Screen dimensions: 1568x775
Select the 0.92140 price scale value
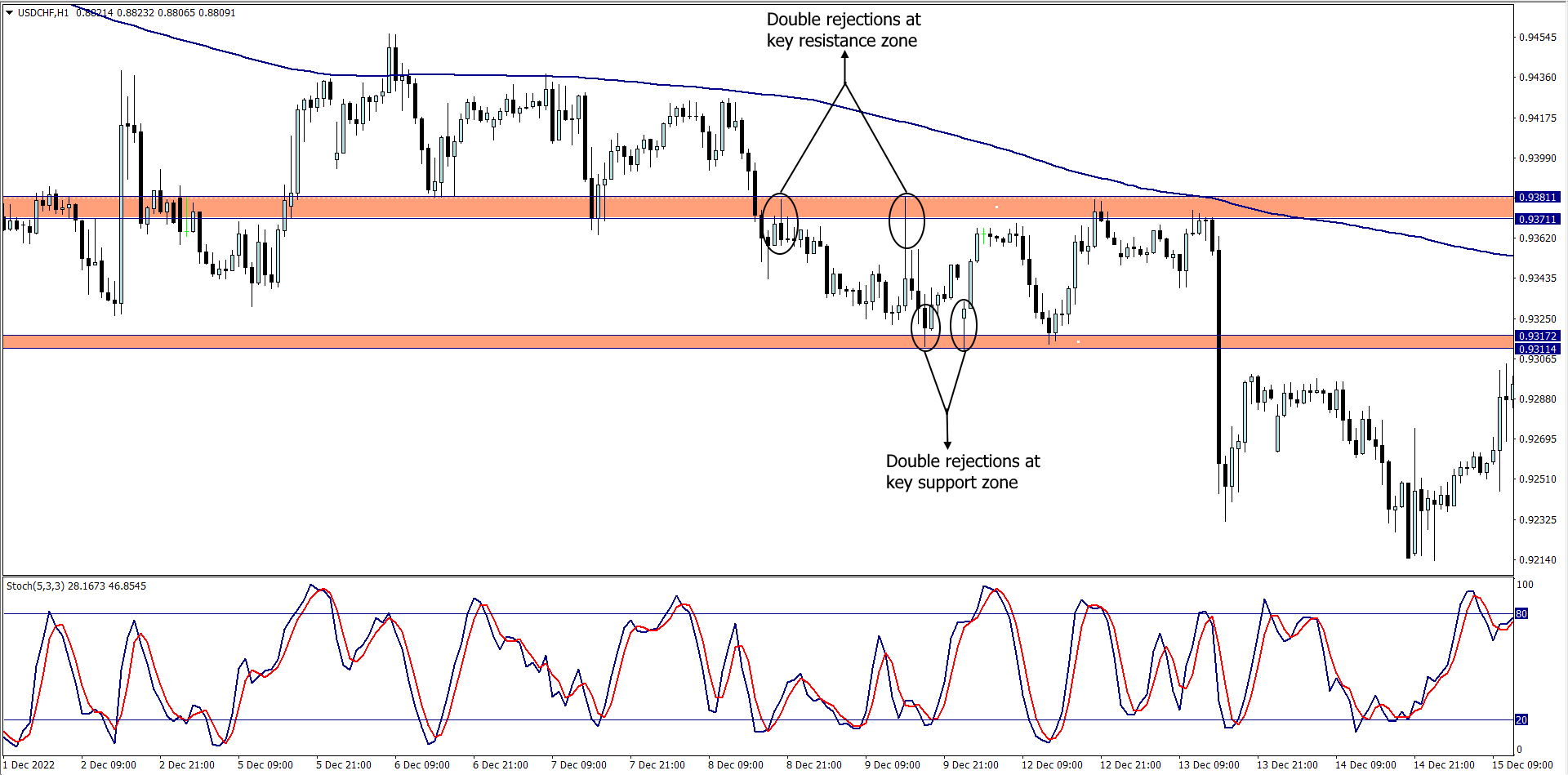point(1538,560)
